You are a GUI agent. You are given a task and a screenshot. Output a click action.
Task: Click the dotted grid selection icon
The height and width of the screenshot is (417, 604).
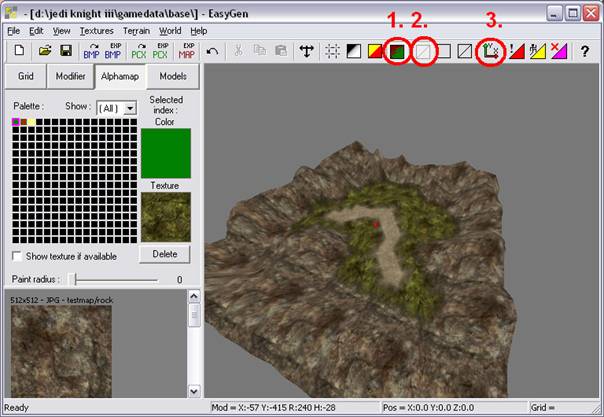pos(332,51)
